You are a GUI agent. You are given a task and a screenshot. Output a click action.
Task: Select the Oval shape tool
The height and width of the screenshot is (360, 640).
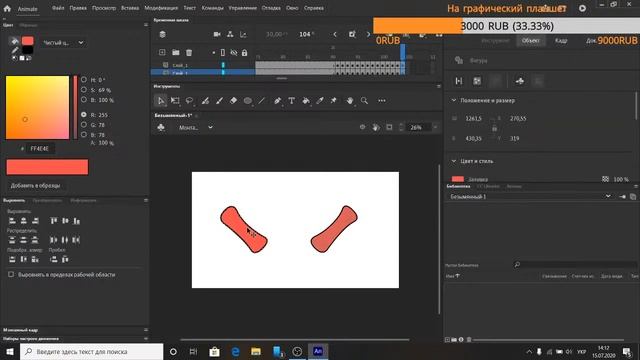(x=248, y=101)
